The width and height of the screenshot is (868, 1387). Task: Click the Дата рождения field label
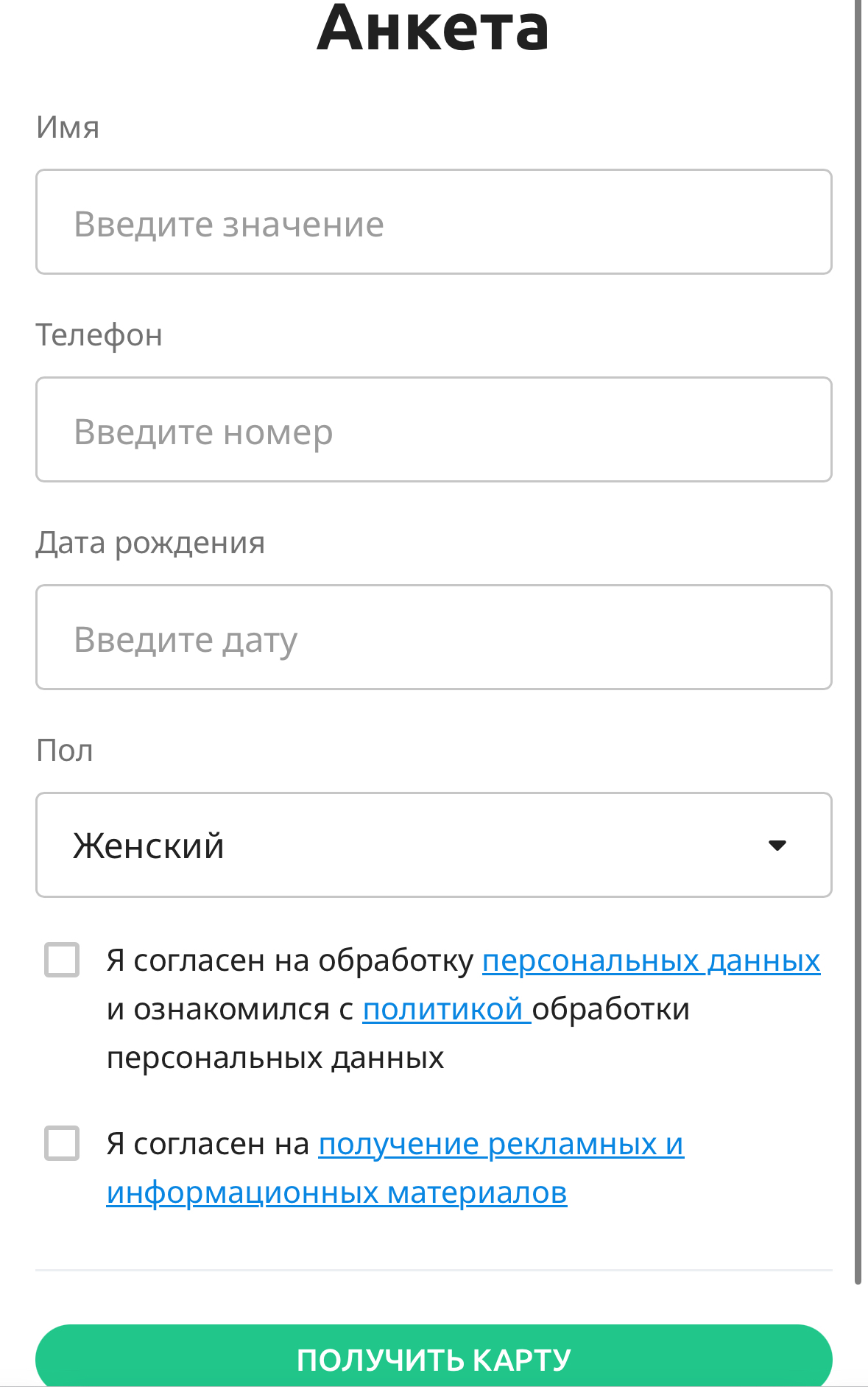point(150,543)
